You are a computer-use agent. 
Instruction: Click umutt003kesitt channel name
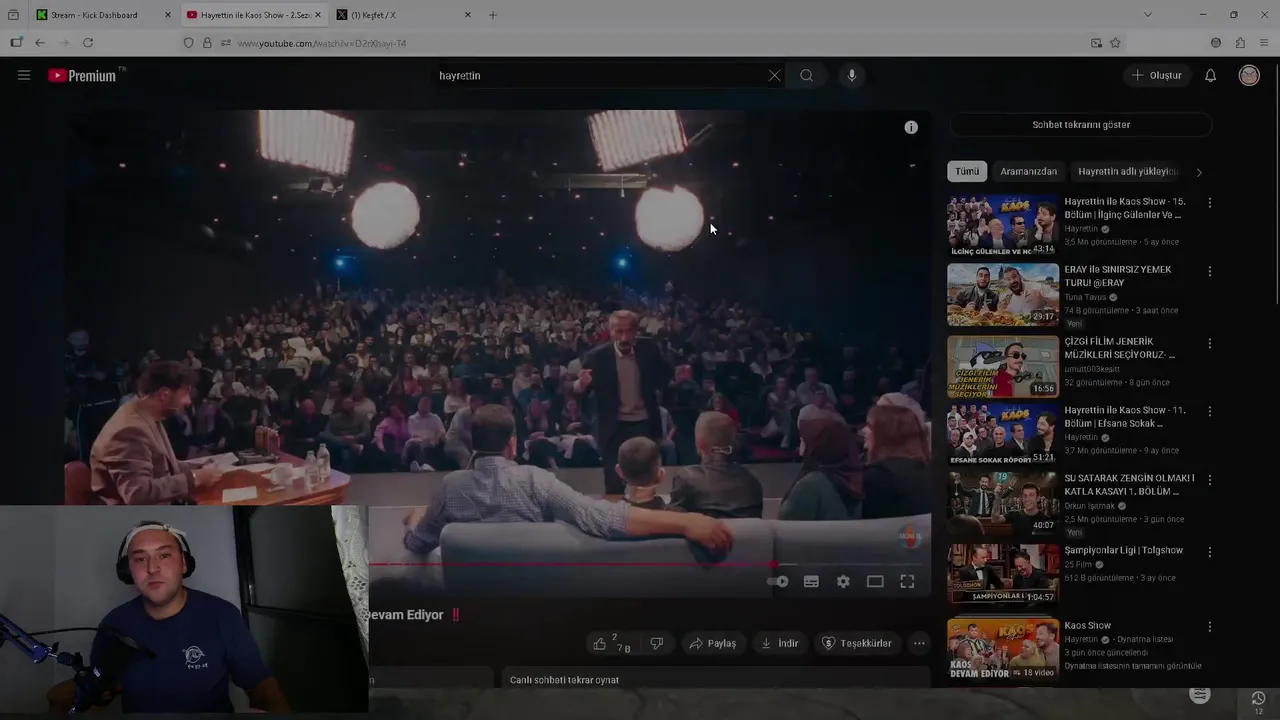[x=1093, y=369]
